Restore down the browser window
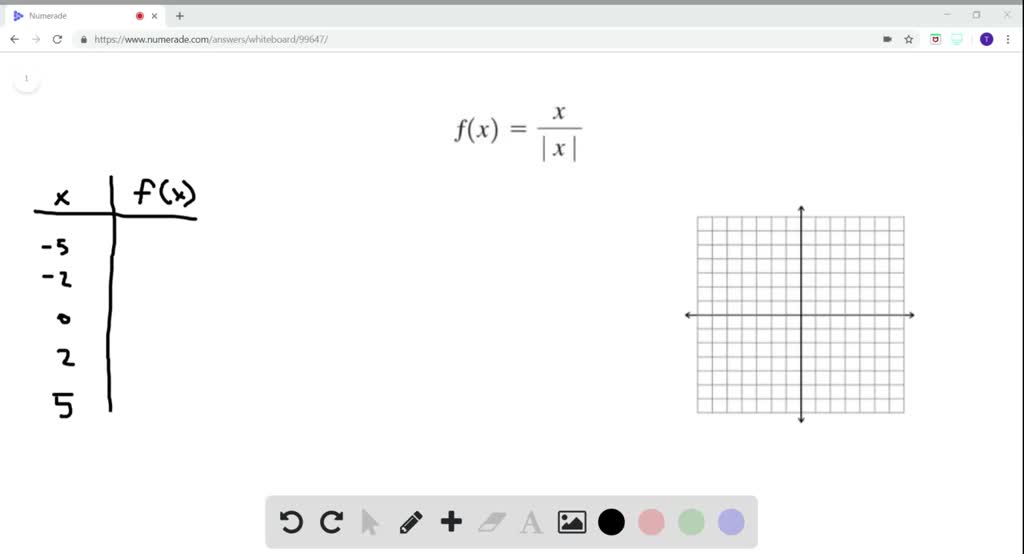 [x=976, y=15]
